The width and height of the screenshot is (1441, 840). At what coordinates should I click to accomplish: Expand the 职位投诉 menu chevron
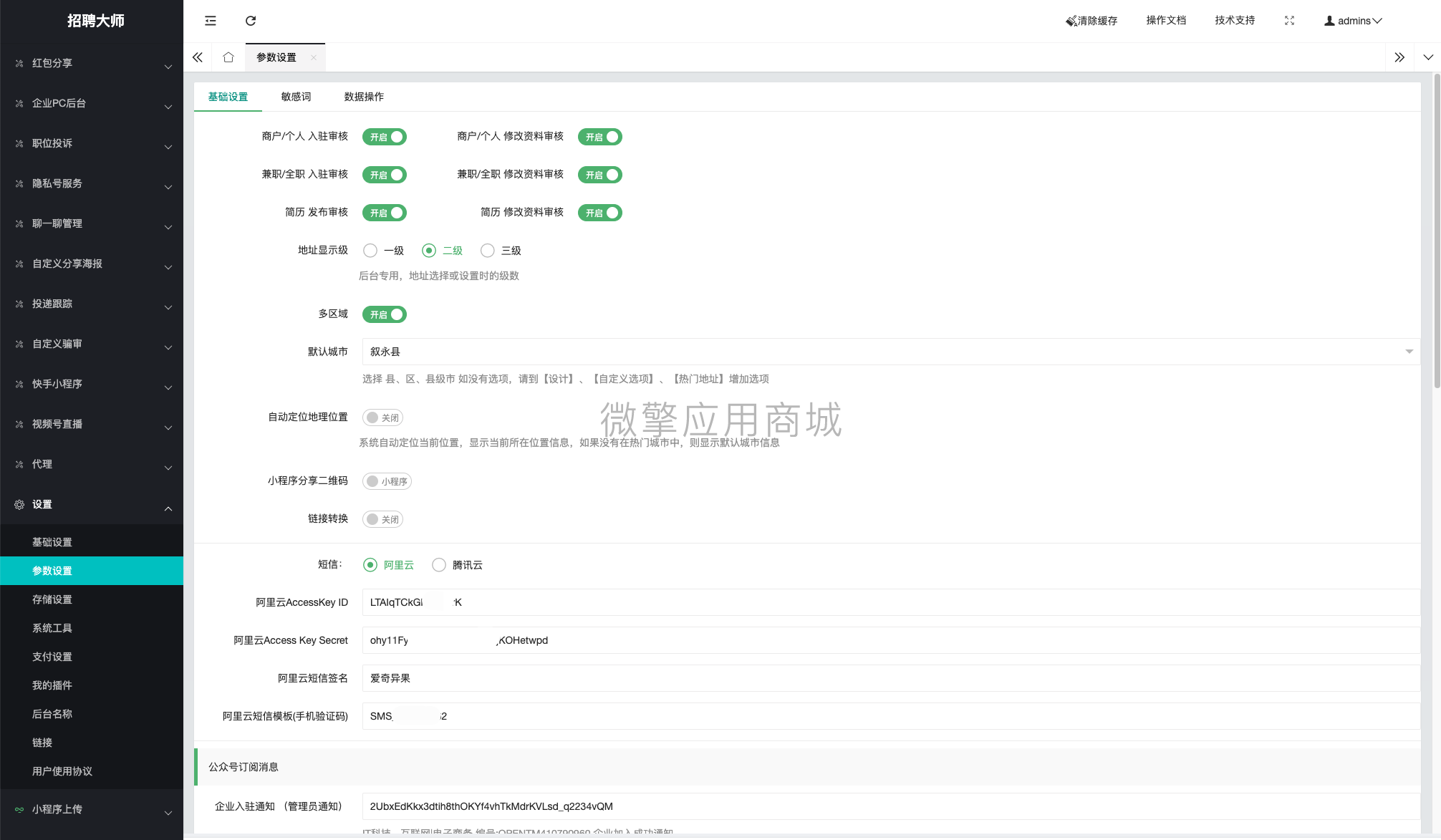[168, 147]
